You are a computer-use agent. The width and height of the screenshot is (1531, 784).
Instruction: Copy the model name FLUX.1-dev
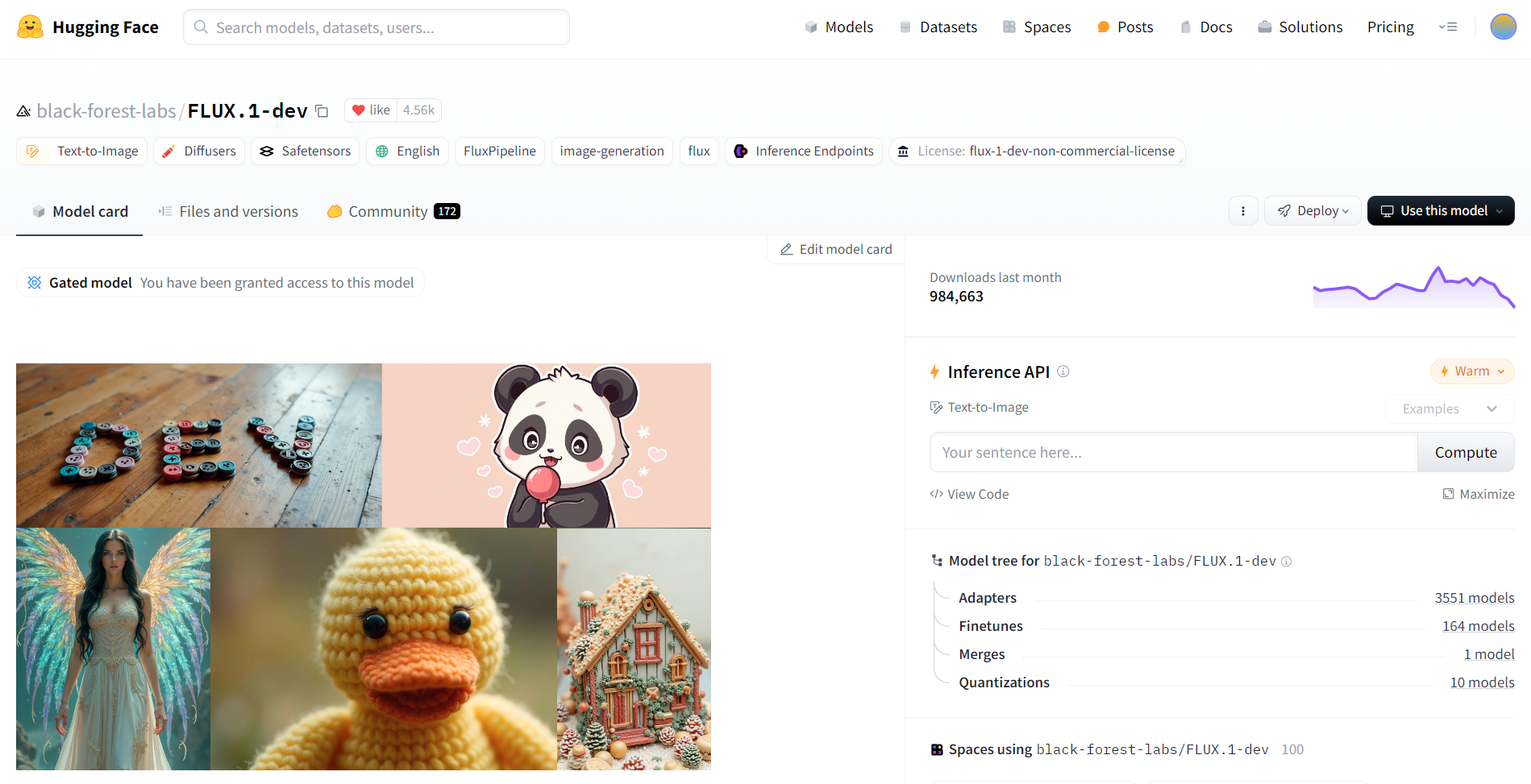click(321, 110)
